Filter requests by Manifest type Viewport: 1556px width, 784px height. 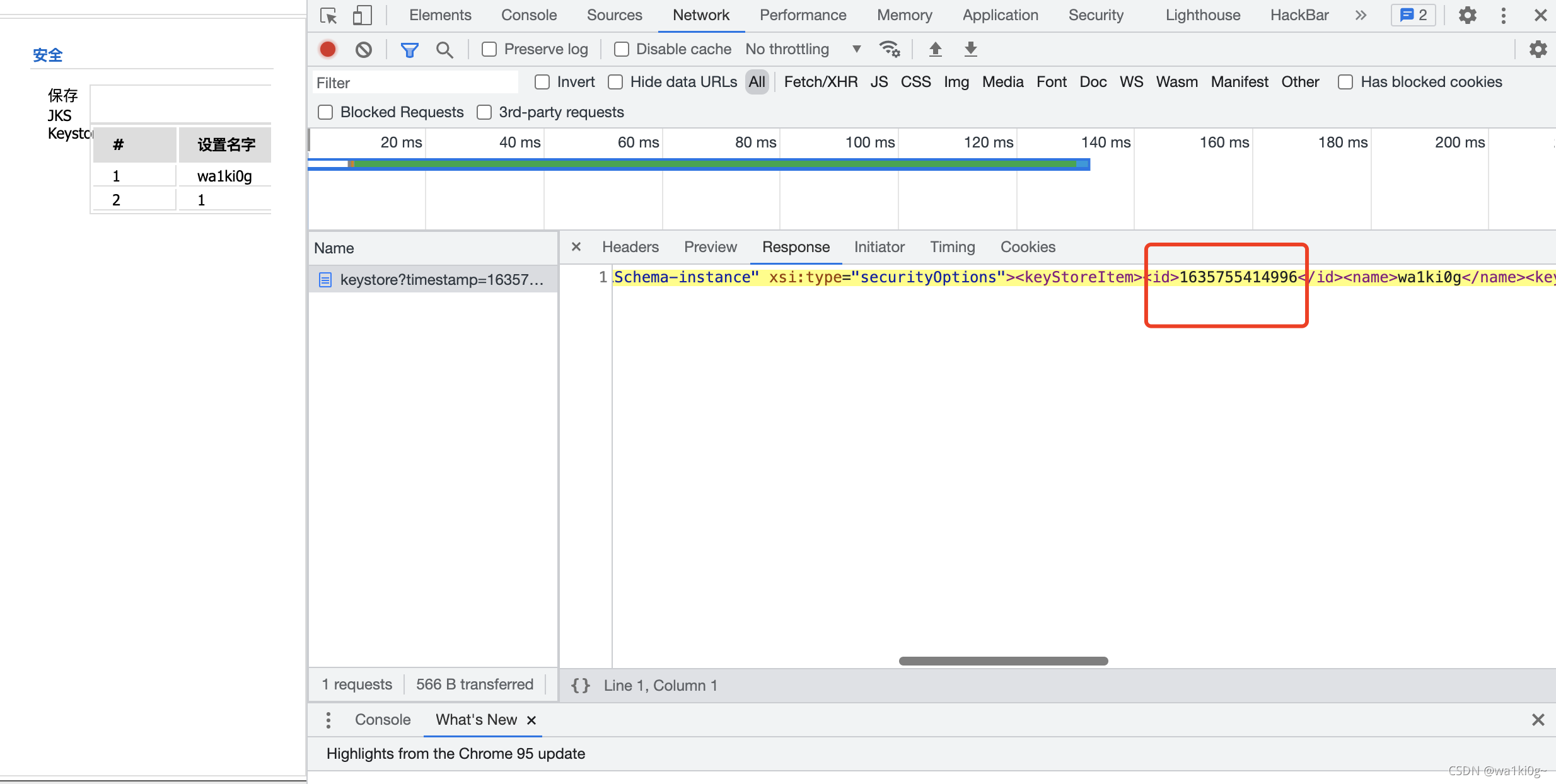pyautogui.click(x=1240, y=82)
